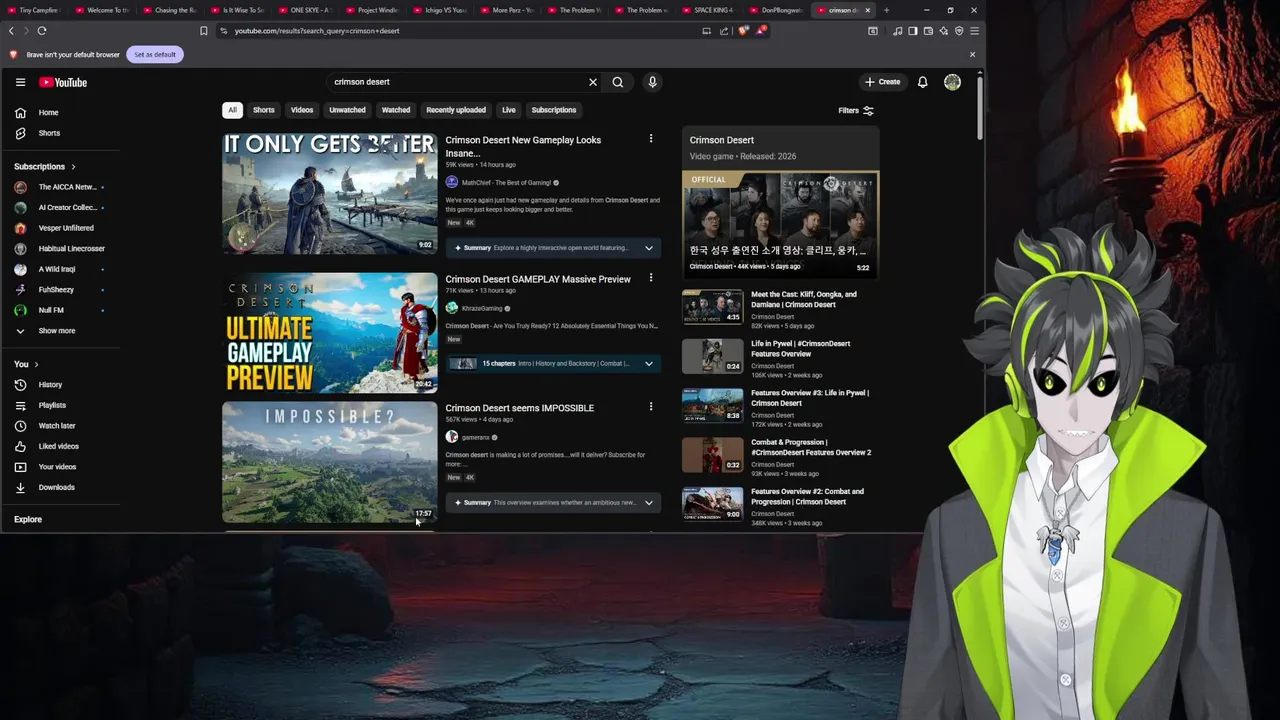Switch to the Tiny Campfire browser tab

tap(35, 10)
